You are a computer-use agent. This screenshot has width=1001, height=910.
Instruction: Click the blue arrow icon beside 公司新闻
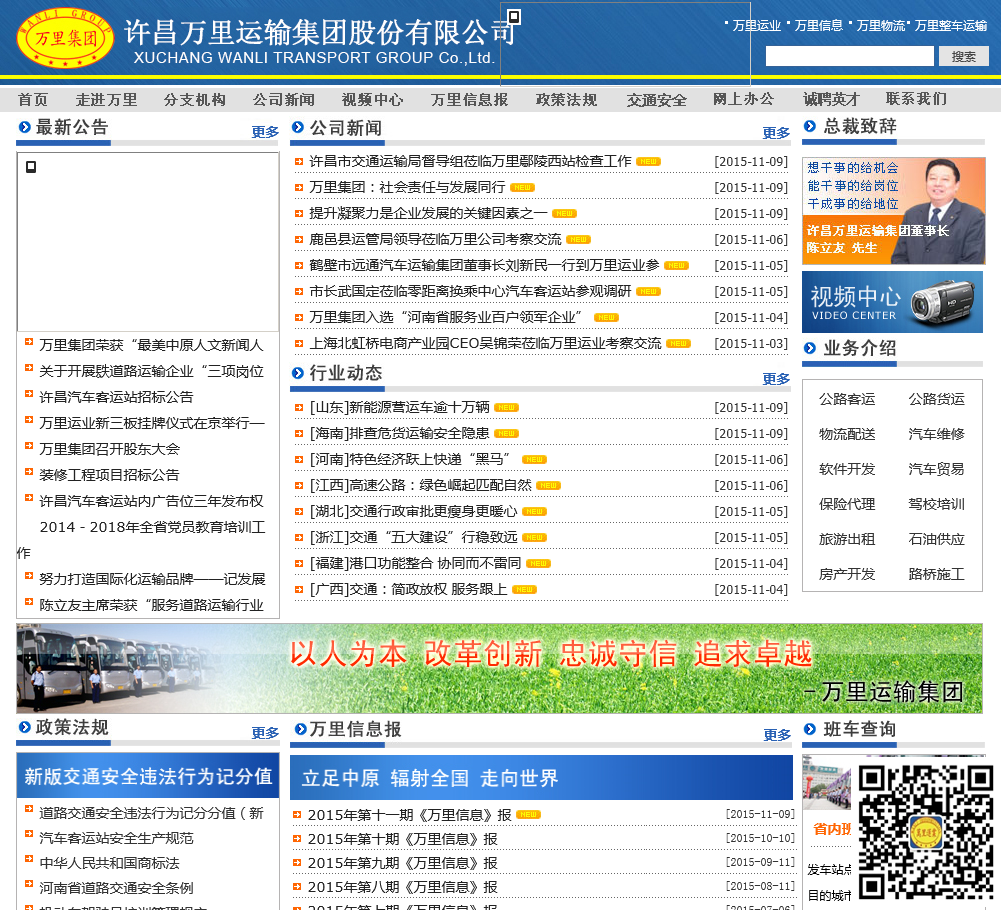(x=297, y=127)
